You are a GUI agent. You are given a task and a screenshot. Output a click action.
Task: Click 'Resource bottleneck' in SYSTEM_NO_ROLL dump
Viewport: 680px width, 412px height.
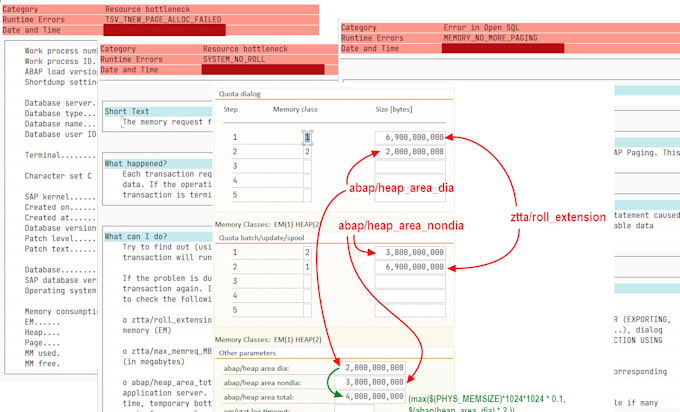[245, 49]
